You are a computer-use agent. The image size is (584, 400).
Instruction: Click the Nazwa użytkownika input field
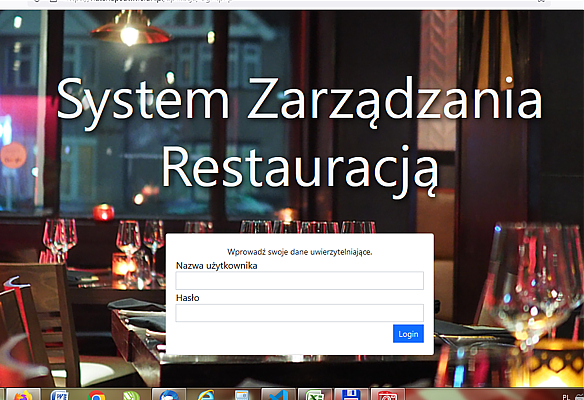[x=299, y=280]
